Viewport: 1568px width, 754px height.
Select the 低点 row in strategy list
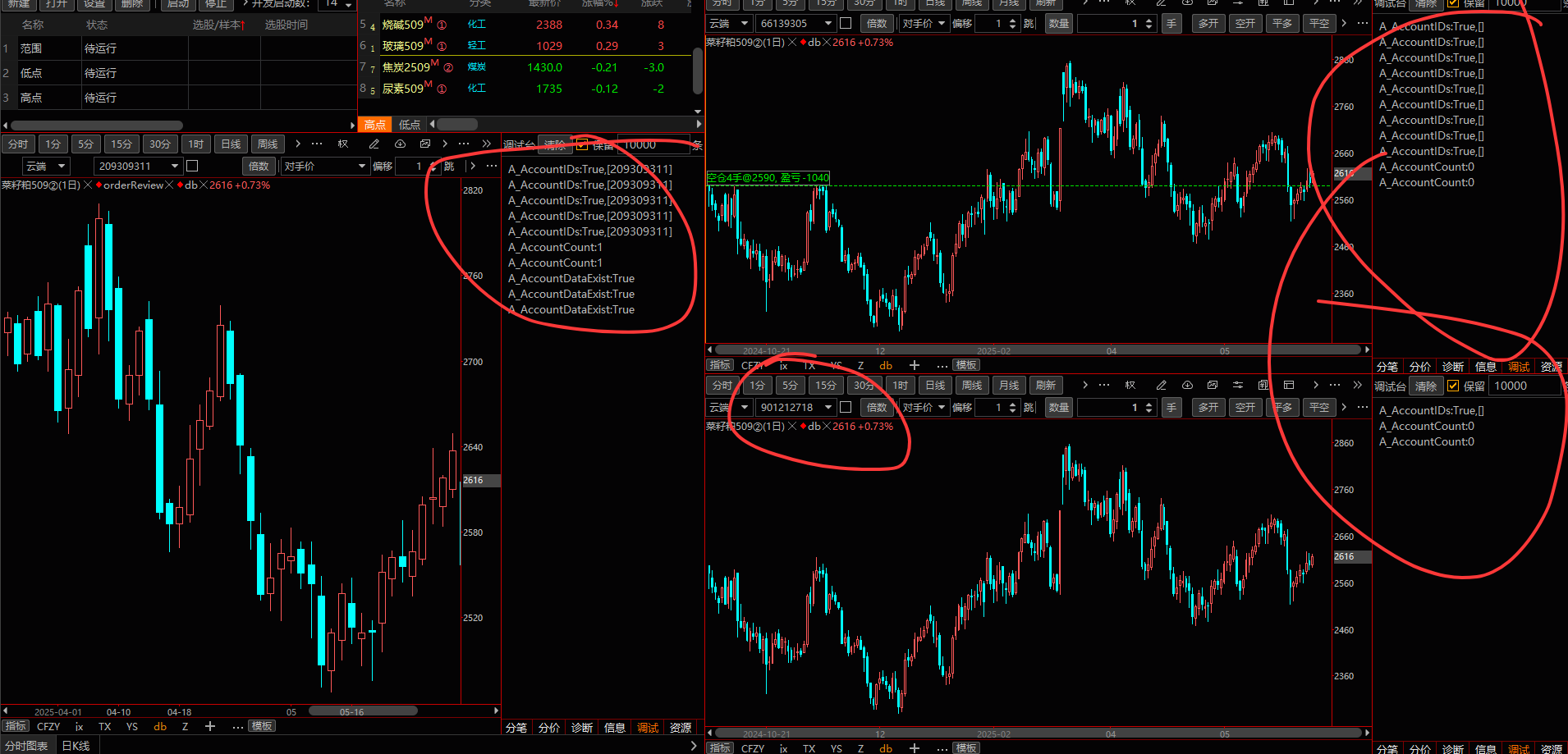coord(178,73)
